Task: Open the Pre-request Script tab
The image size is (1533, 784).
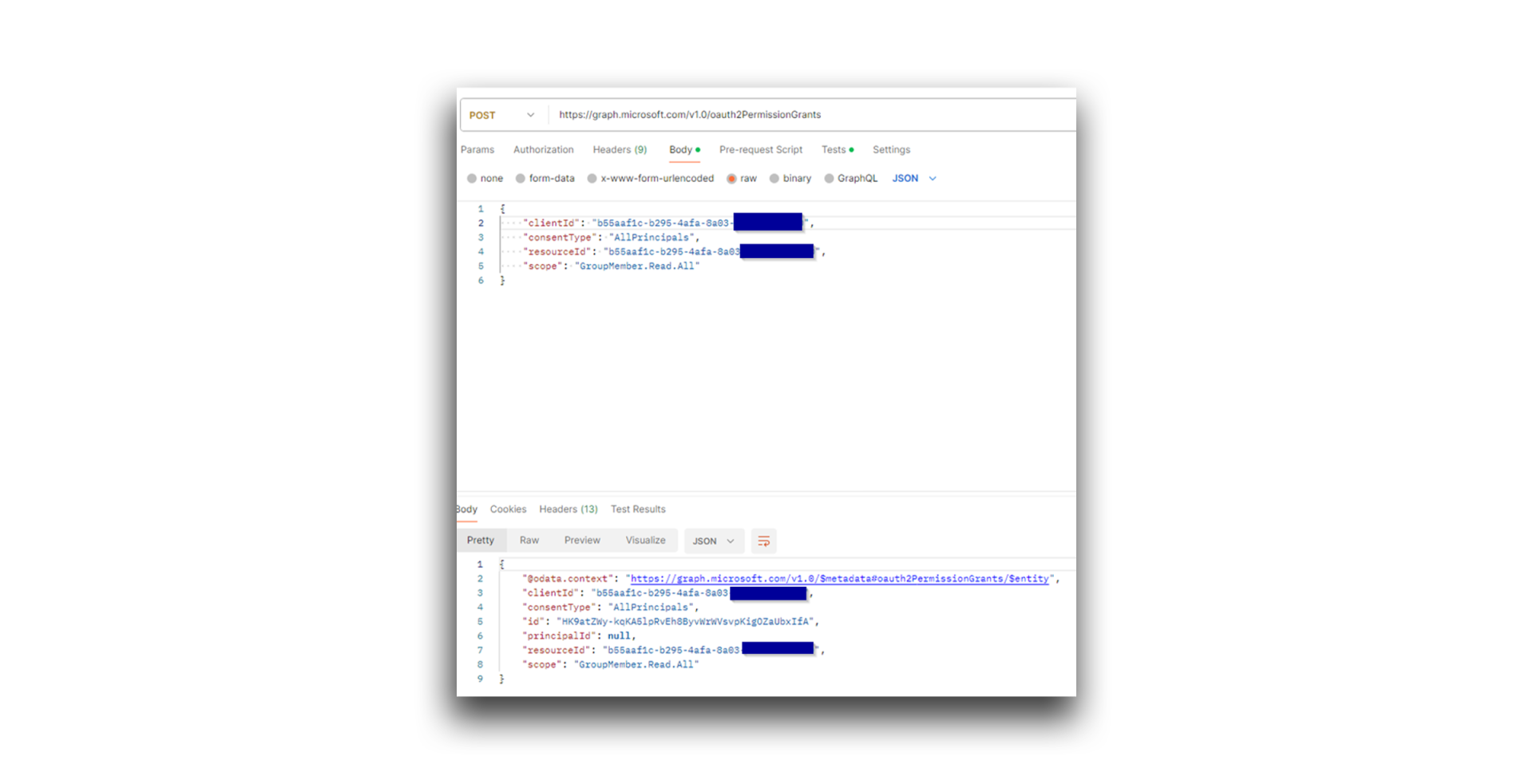Action: coord(760,149)
